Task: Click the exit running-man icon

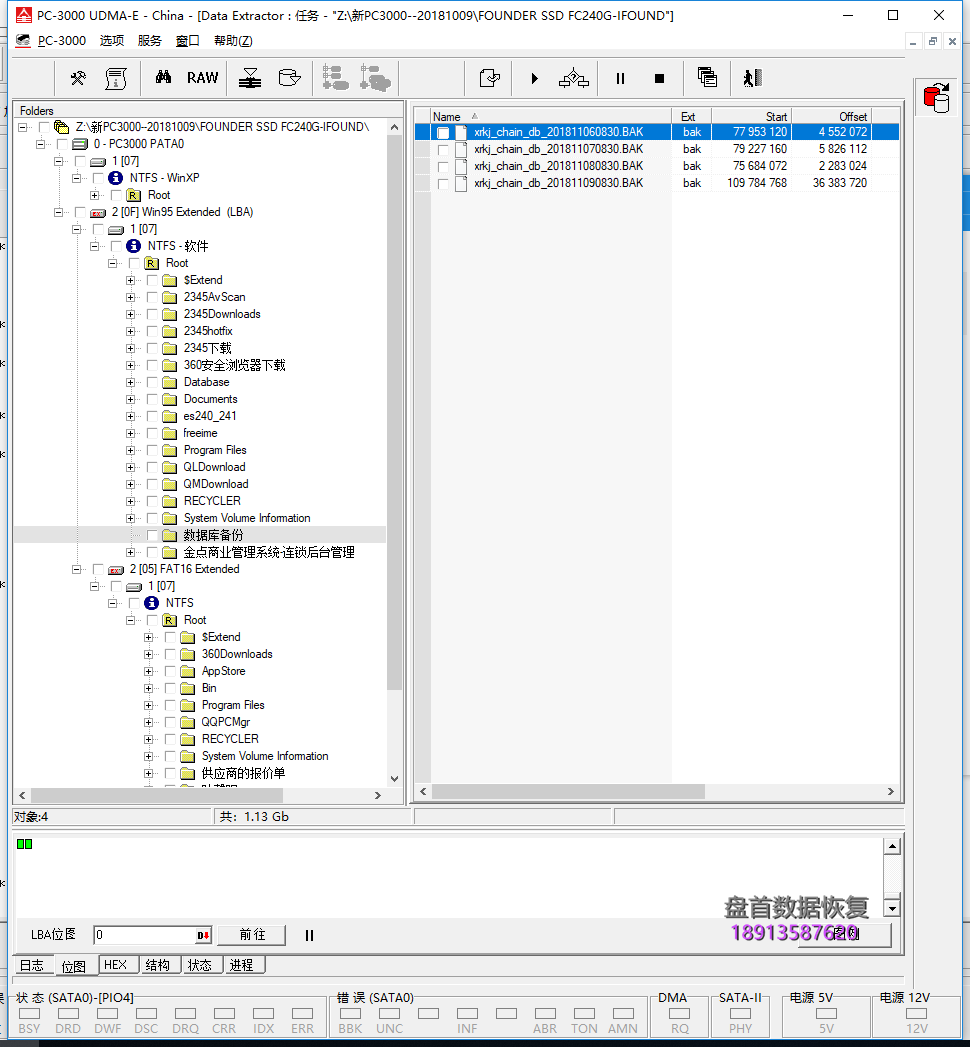Action: (x=752, y=78)
